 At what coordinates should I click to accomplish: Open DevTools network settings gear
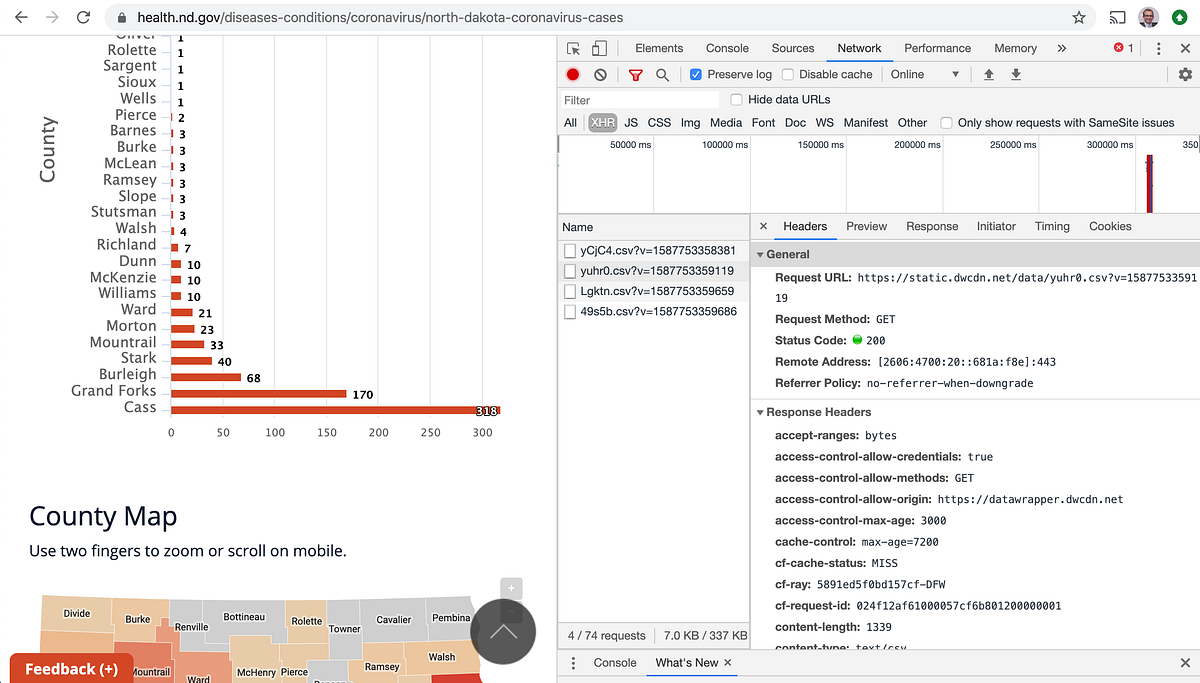point(1185,74)
